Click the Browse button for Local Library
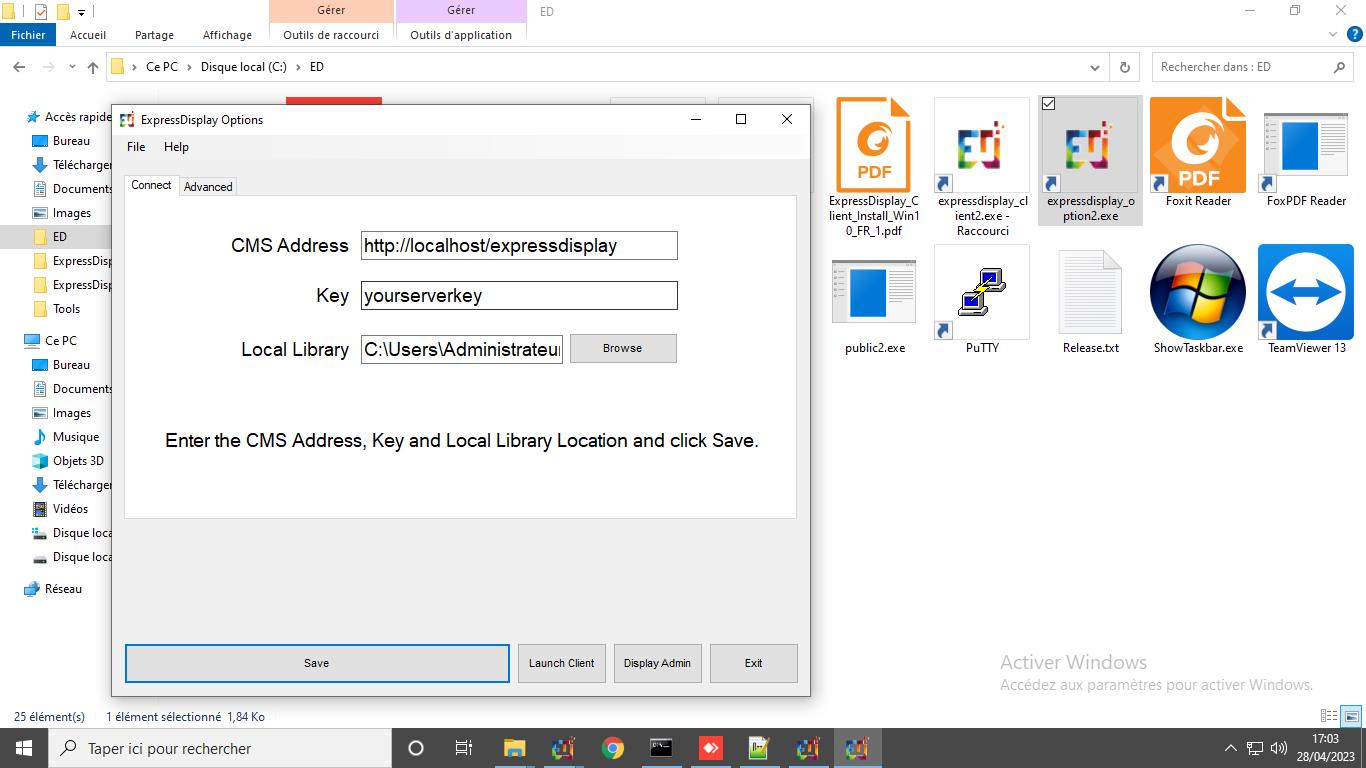 coord(622,348)
